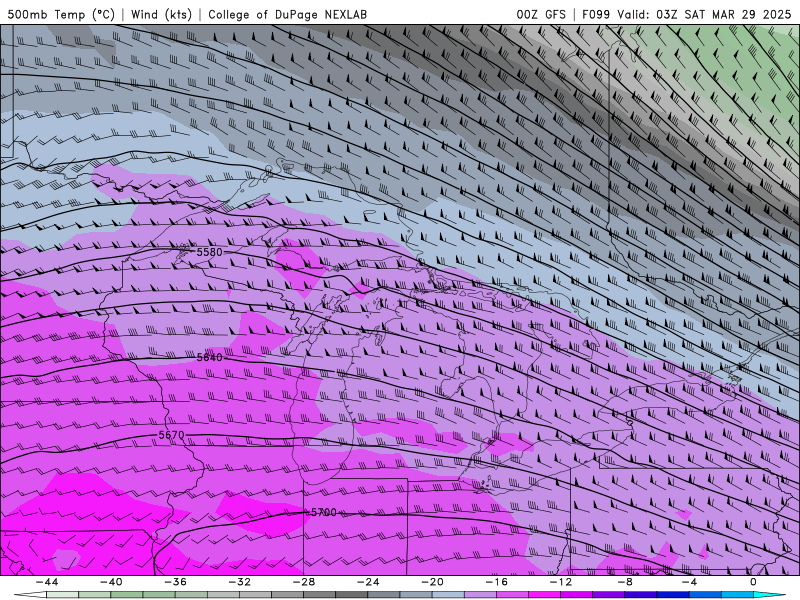Click the "Valid: 03Z SAT MAR 29 2025" text
The height and width of the screenshot is (600, 800).
point(704,14)
